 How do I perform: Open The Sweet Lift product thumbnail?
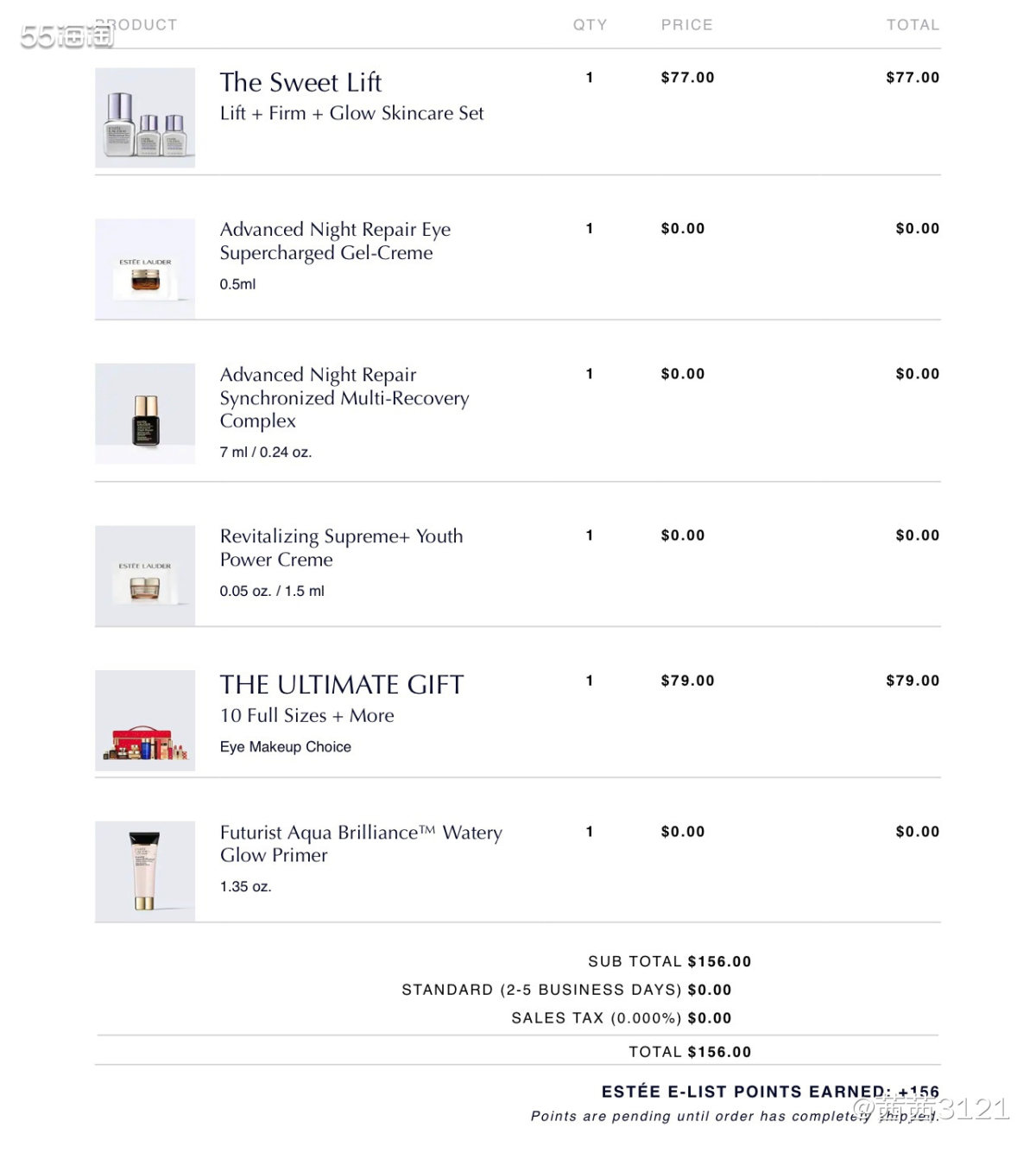(145, 117)
